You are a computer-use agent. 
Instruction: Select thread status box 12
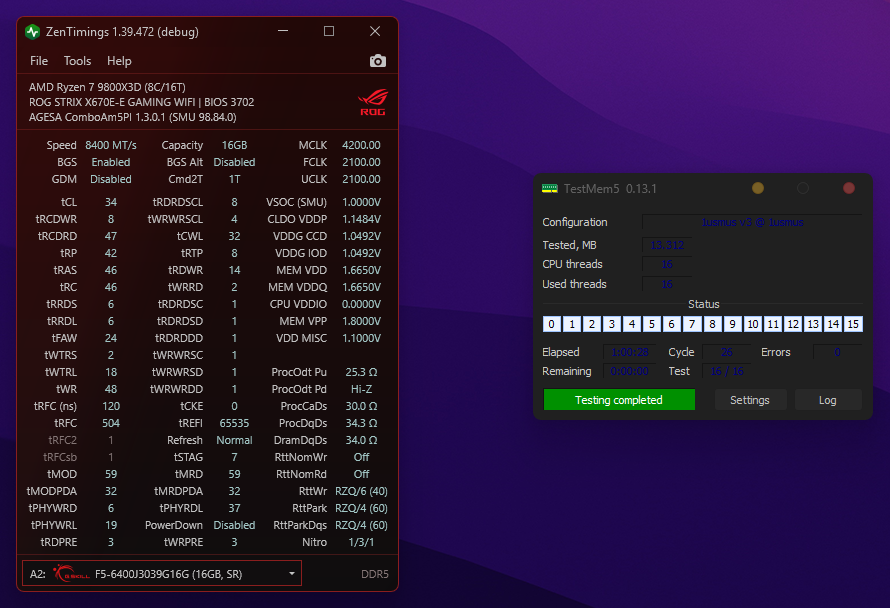coord(793,324)
